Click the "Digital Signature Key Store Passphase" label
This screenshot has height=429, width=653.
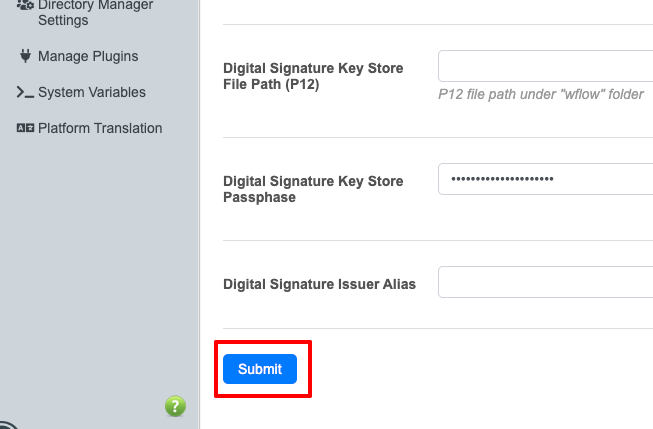pos(313,189)
